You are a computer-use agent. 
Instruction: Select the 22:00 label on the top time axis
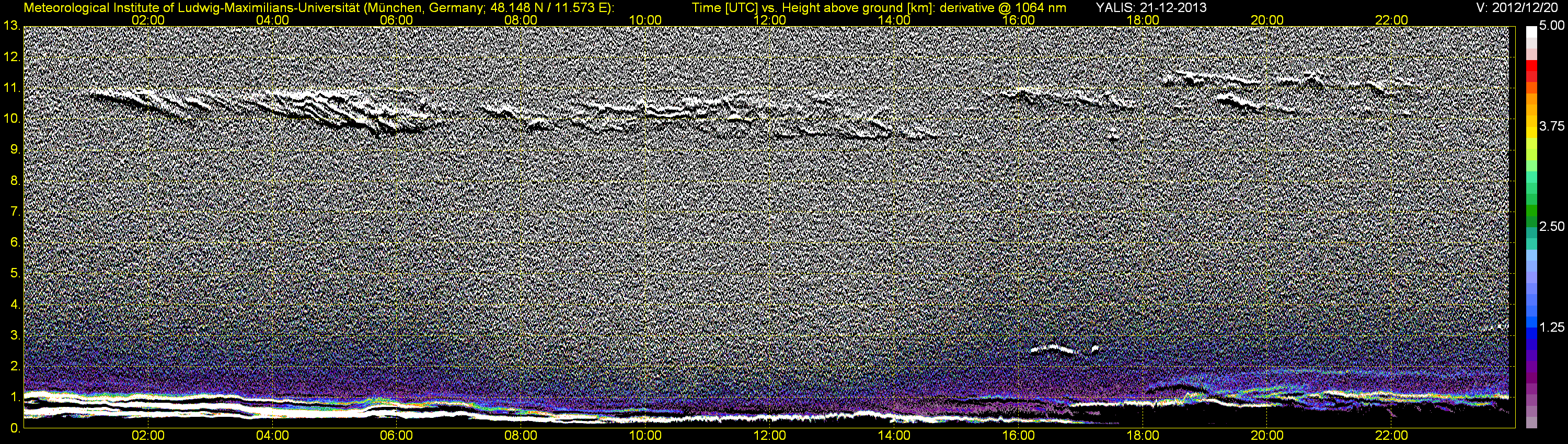(1391, 20)
